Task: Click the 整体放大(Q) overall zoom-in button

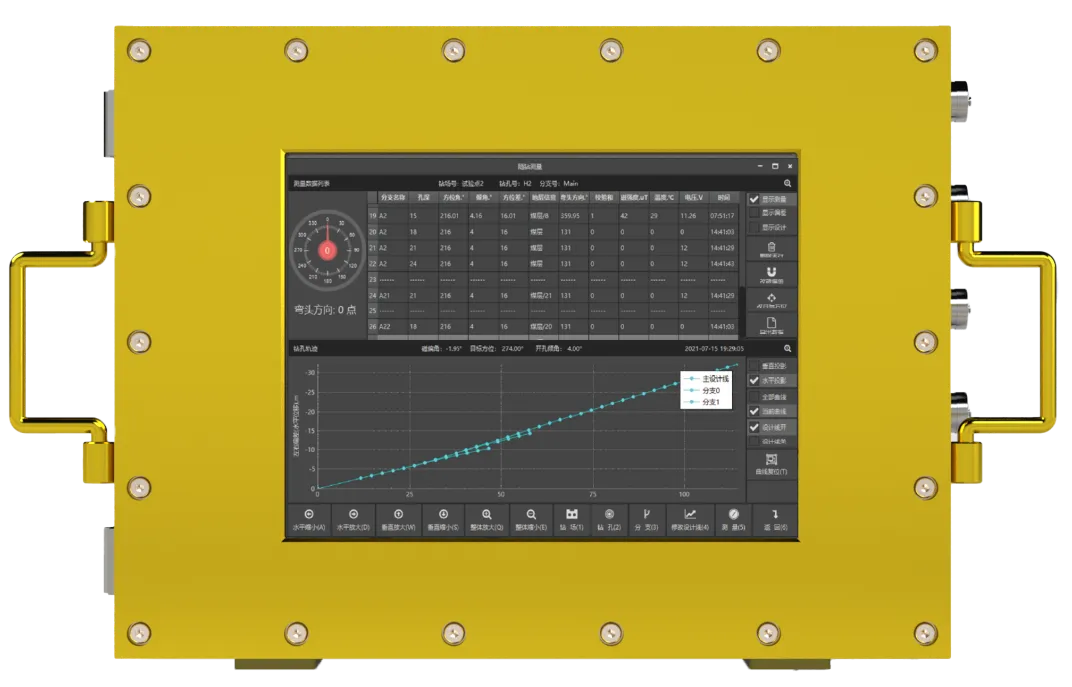Action: [486, 520]
